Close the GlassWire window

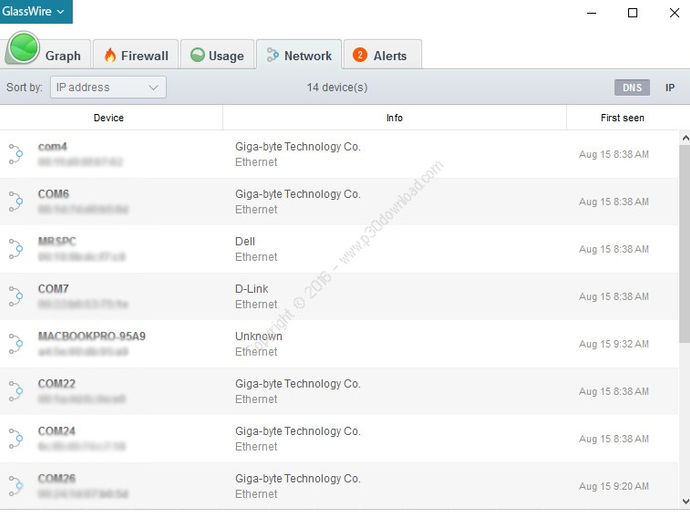click(x=674, y=13)
